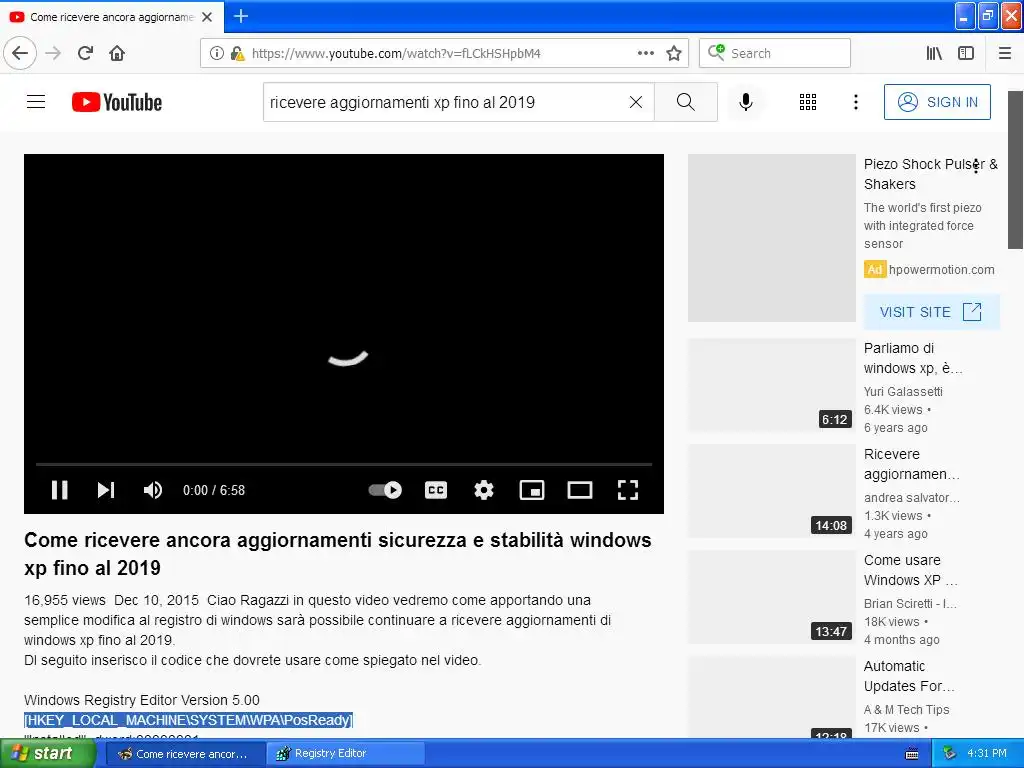The height and width of the screenshot is (768, 1024).
Task: Search with your voice microphone
Action: click(x=746, y=102)
